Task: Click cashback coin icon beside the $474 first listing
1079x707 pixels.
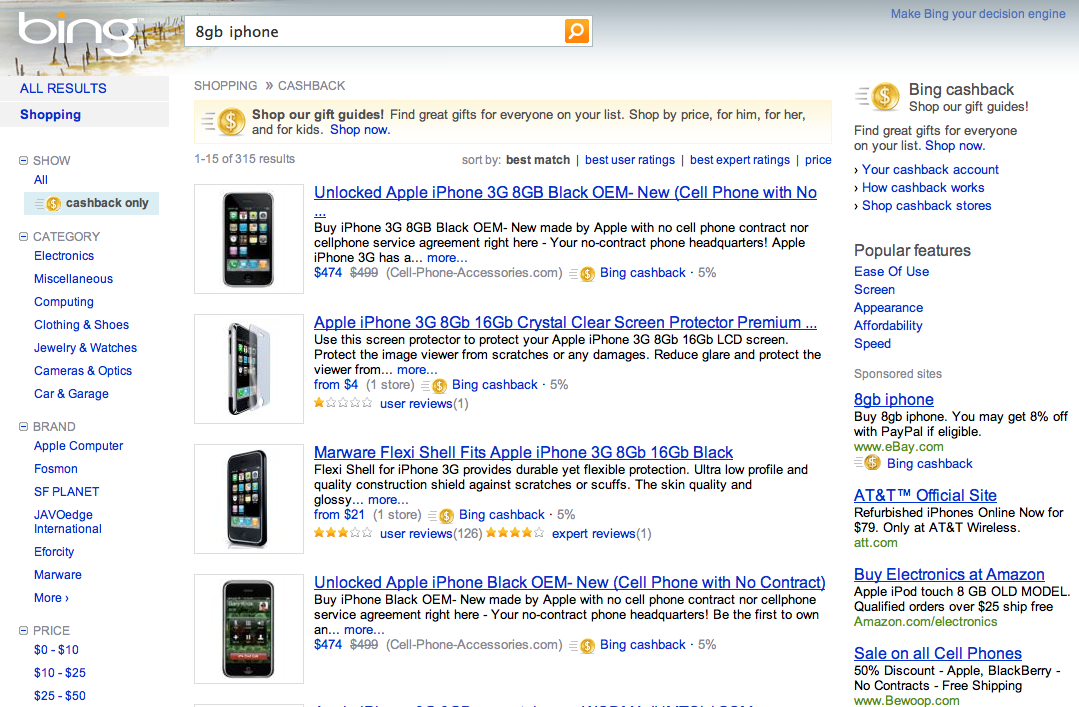Action: [x=586, y=273]
